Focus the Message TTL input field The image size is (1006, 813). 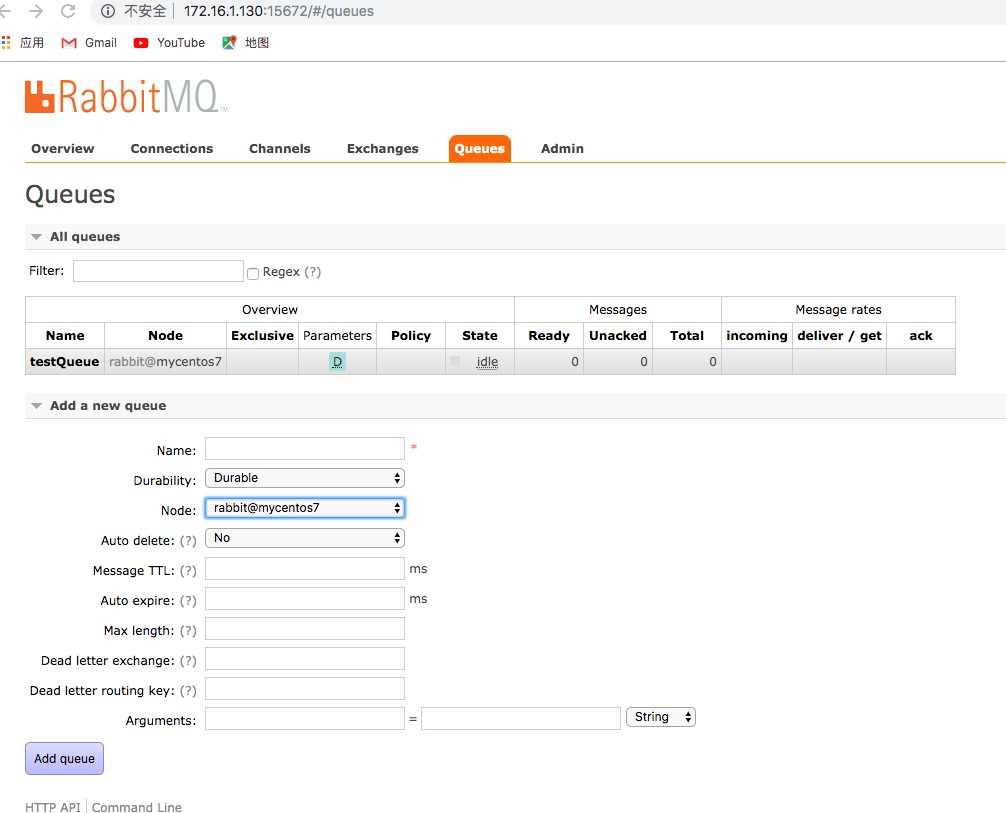tap(305, 569)
